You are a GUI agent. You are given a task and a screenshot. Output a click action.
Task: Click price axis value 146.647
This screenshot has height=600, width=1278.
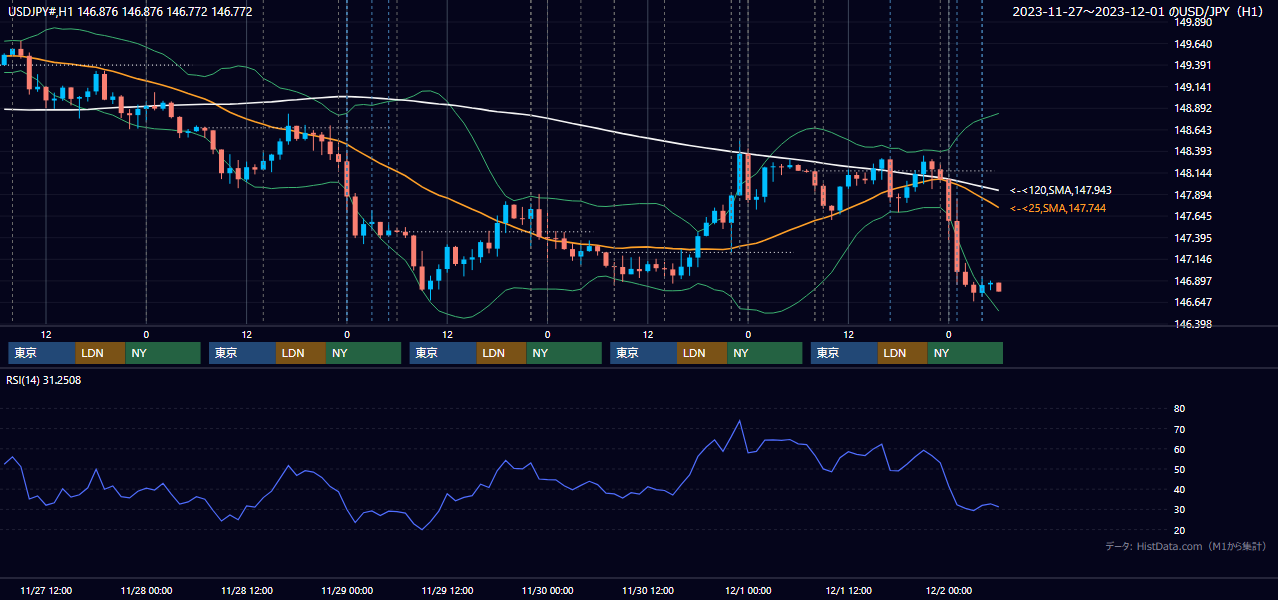1193,302
